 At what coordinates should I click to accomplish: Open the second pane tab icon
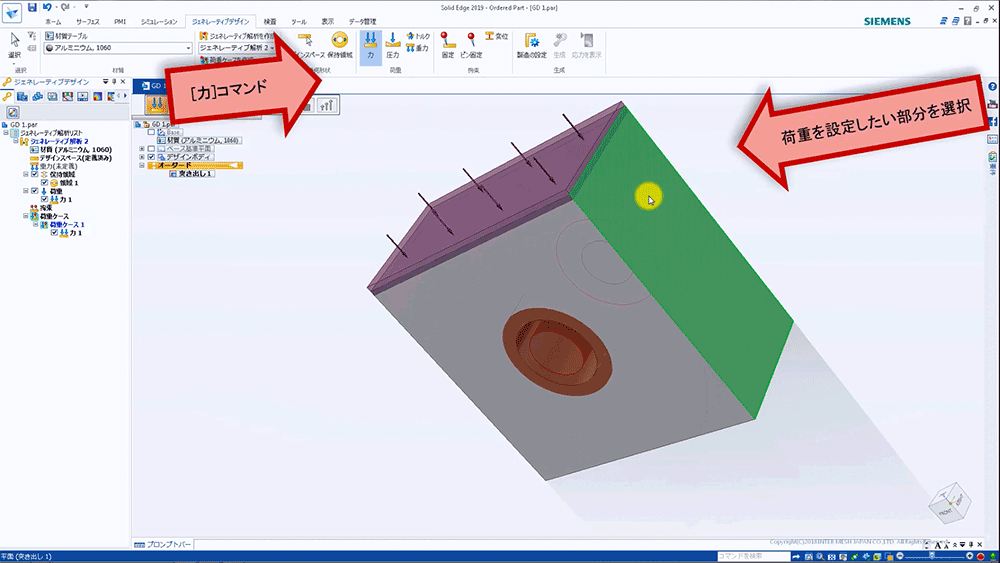[22, 96]
